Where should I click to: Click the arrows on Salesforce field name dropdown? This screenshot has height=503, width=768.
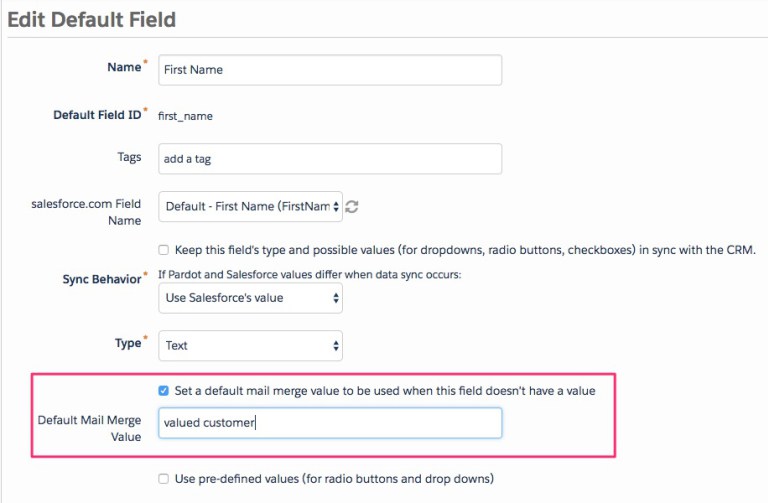(x=336, y=207)
